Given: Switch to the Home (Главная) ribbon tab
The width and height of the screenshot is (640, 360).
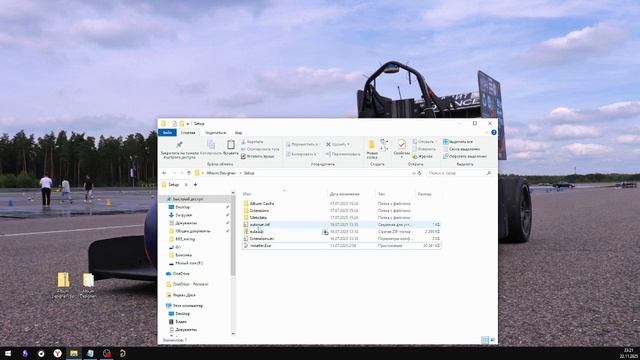Looking at the screenshot, I should click(x=188, y=133).
